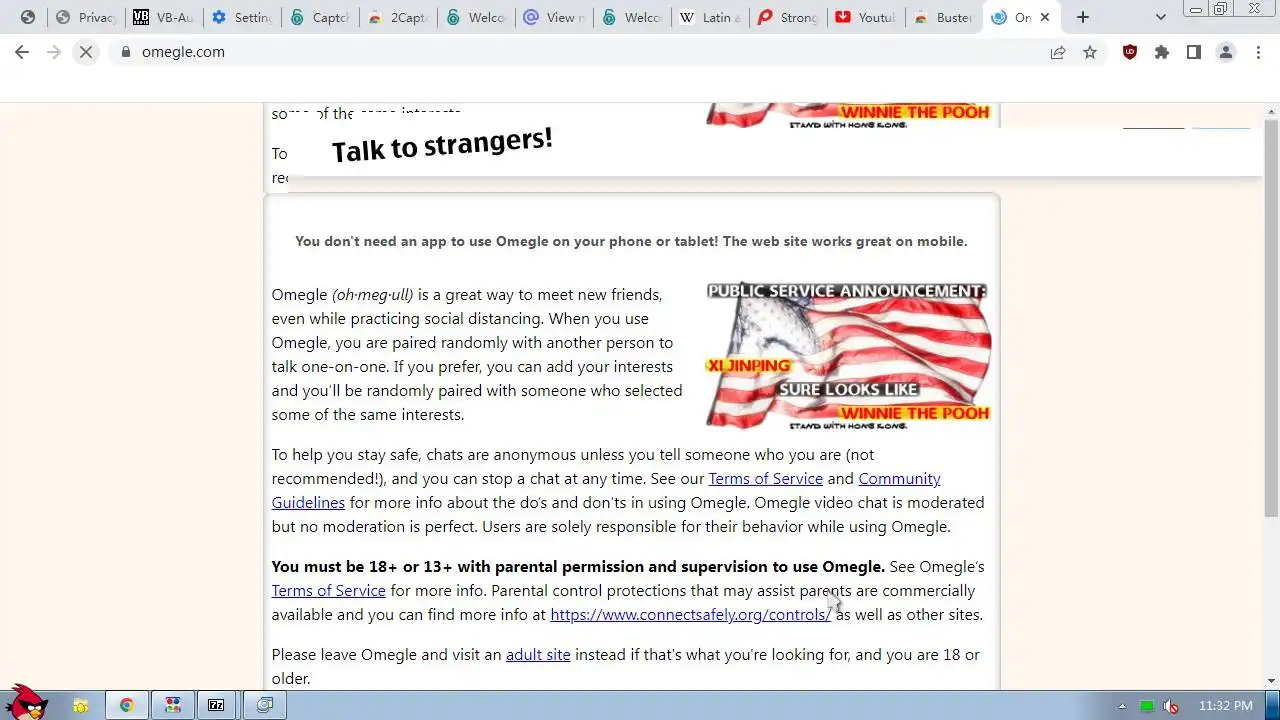Click the omegle.com address bar

(x=580, y=52)
